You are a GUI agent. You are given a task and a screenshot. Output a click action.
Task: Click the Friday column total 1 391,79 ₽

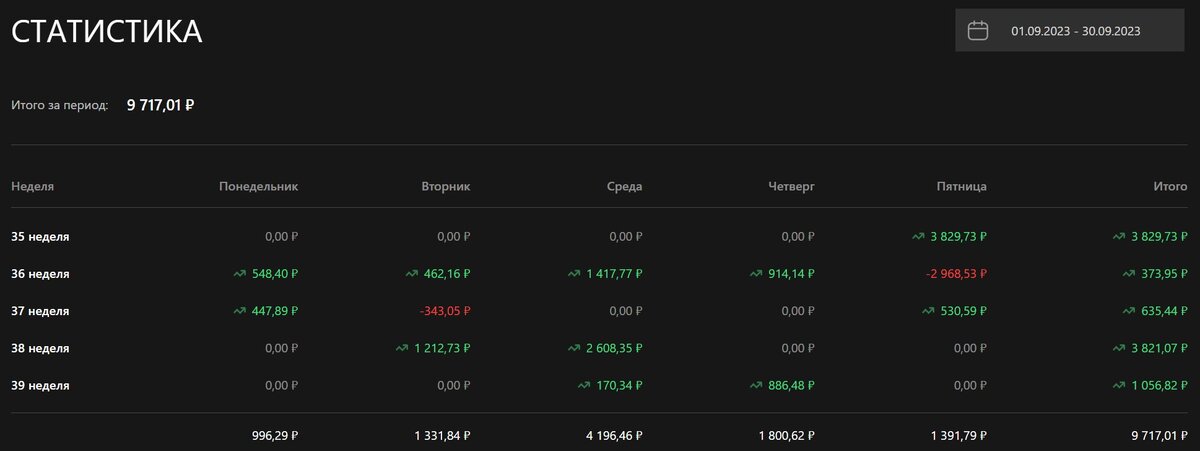(959, 436)
